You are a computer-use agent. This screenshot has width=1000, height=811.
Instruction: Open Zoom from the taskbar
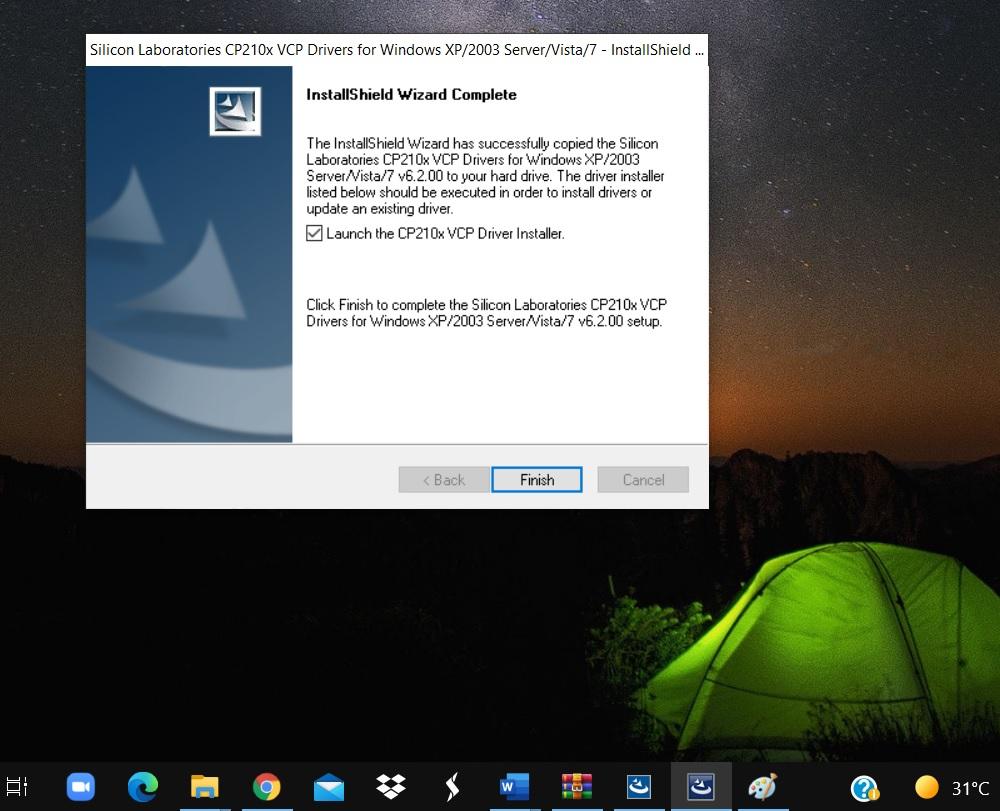[x=80, y=787]
